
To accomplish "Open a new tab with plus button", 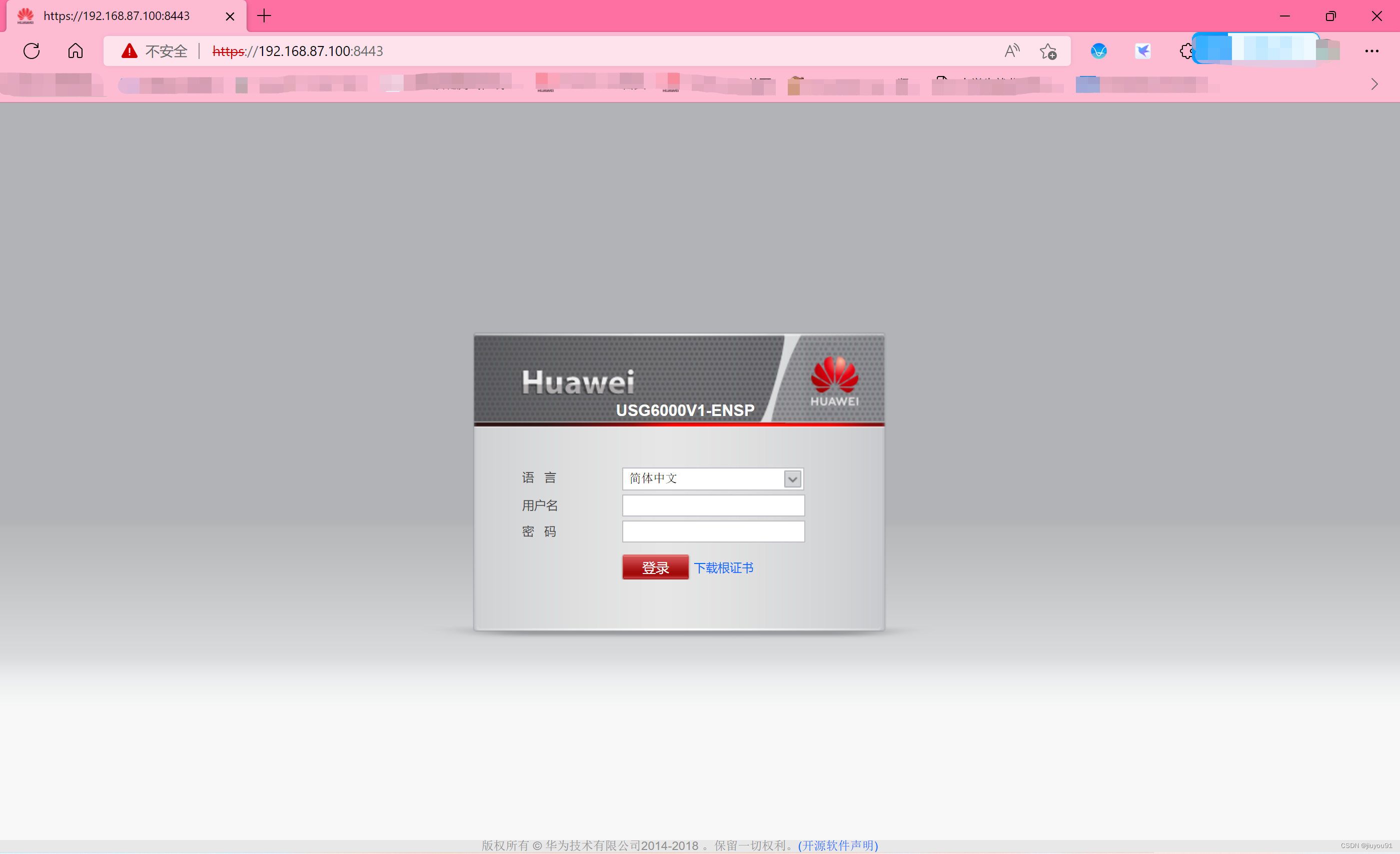I will pos(264,16).
